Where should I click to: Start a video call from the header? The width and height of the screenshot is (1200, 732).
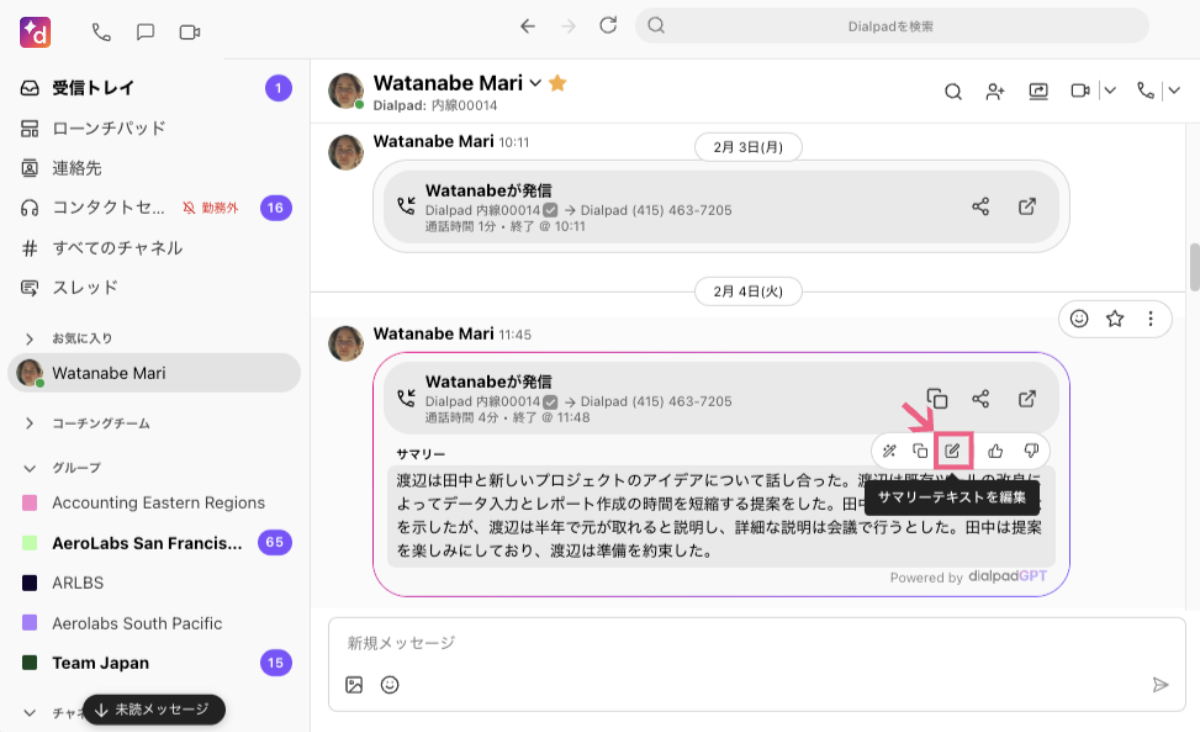tap(1079, 91)
